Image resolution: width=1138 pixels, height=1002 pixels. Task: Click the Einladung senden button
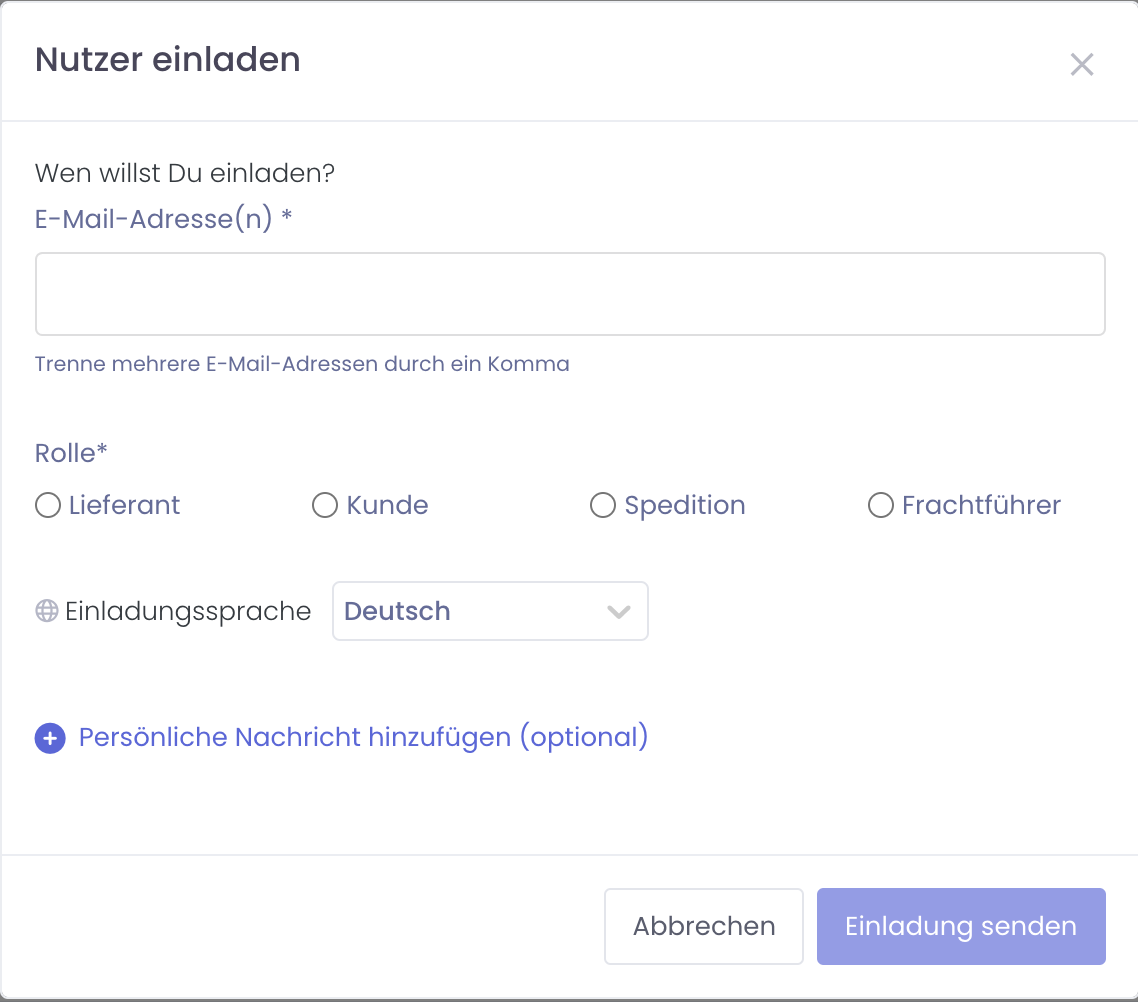[x=961, y=926]
